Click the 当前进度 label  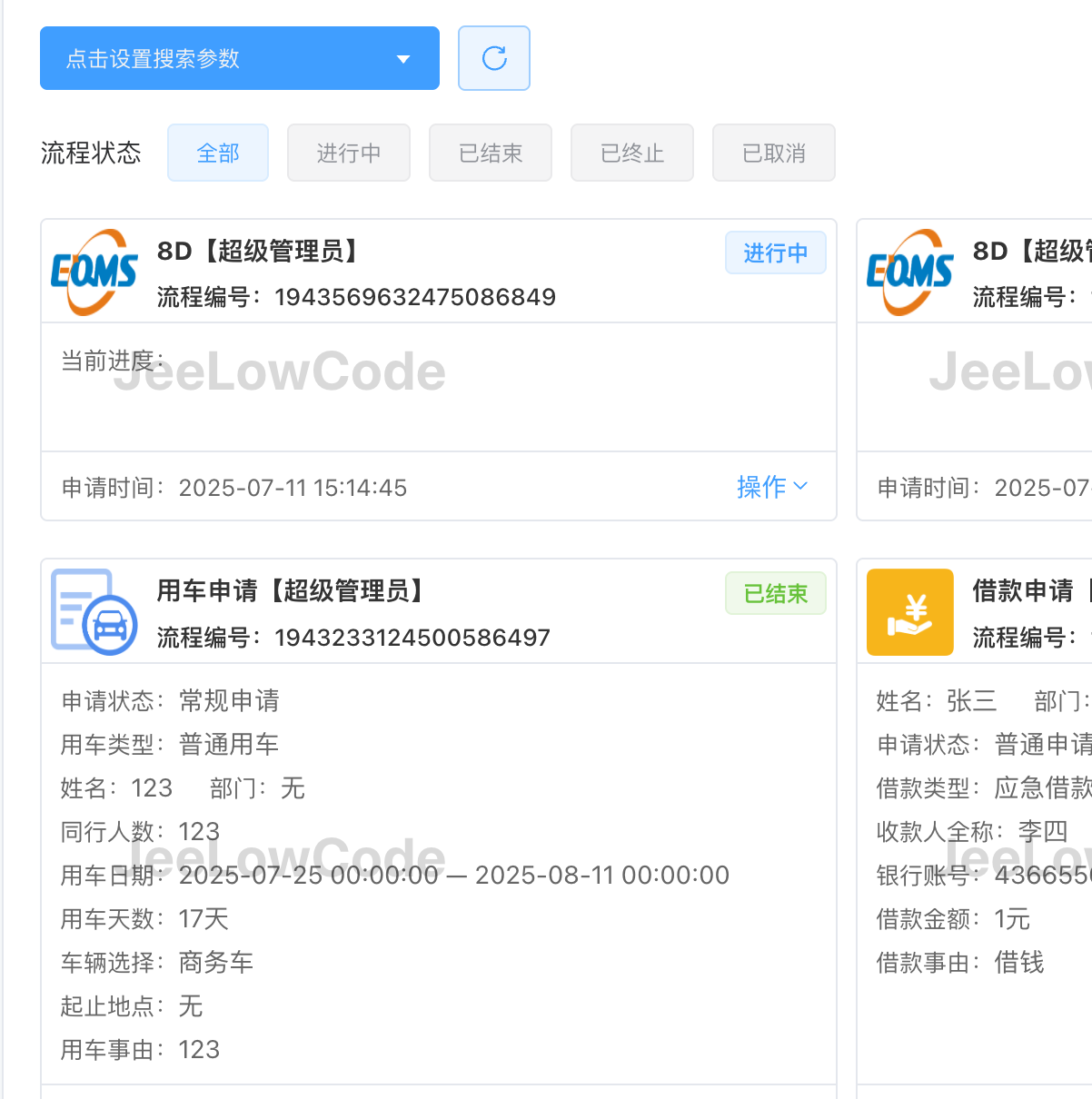point(113,361)
